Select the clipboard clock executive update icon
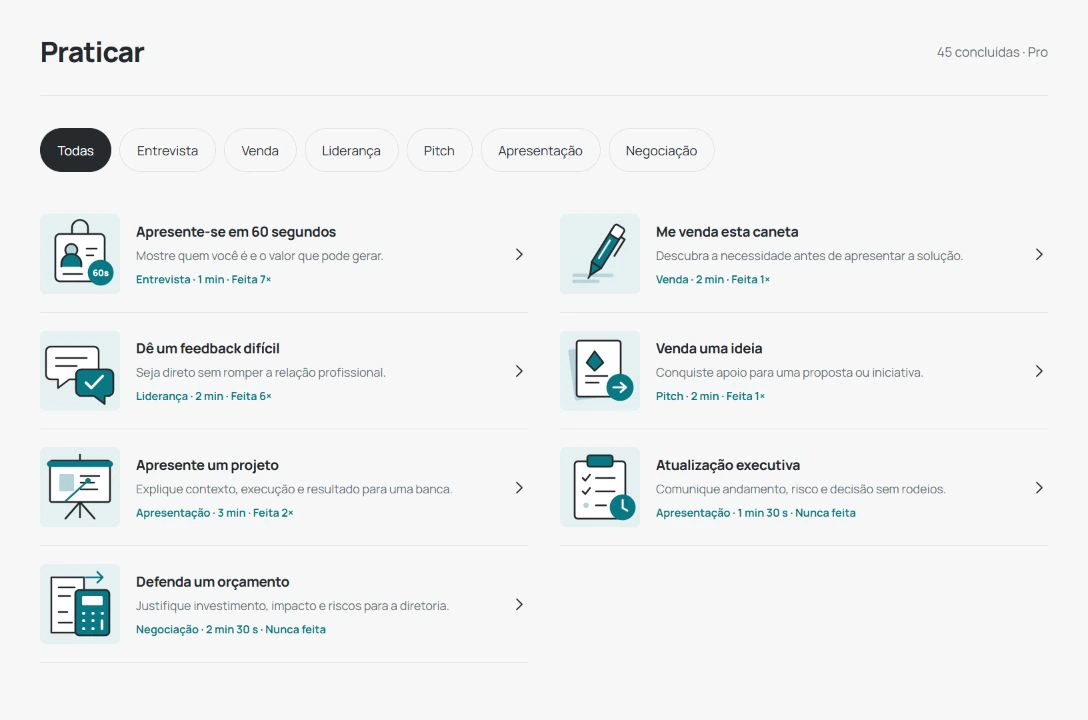 (600, 487)
